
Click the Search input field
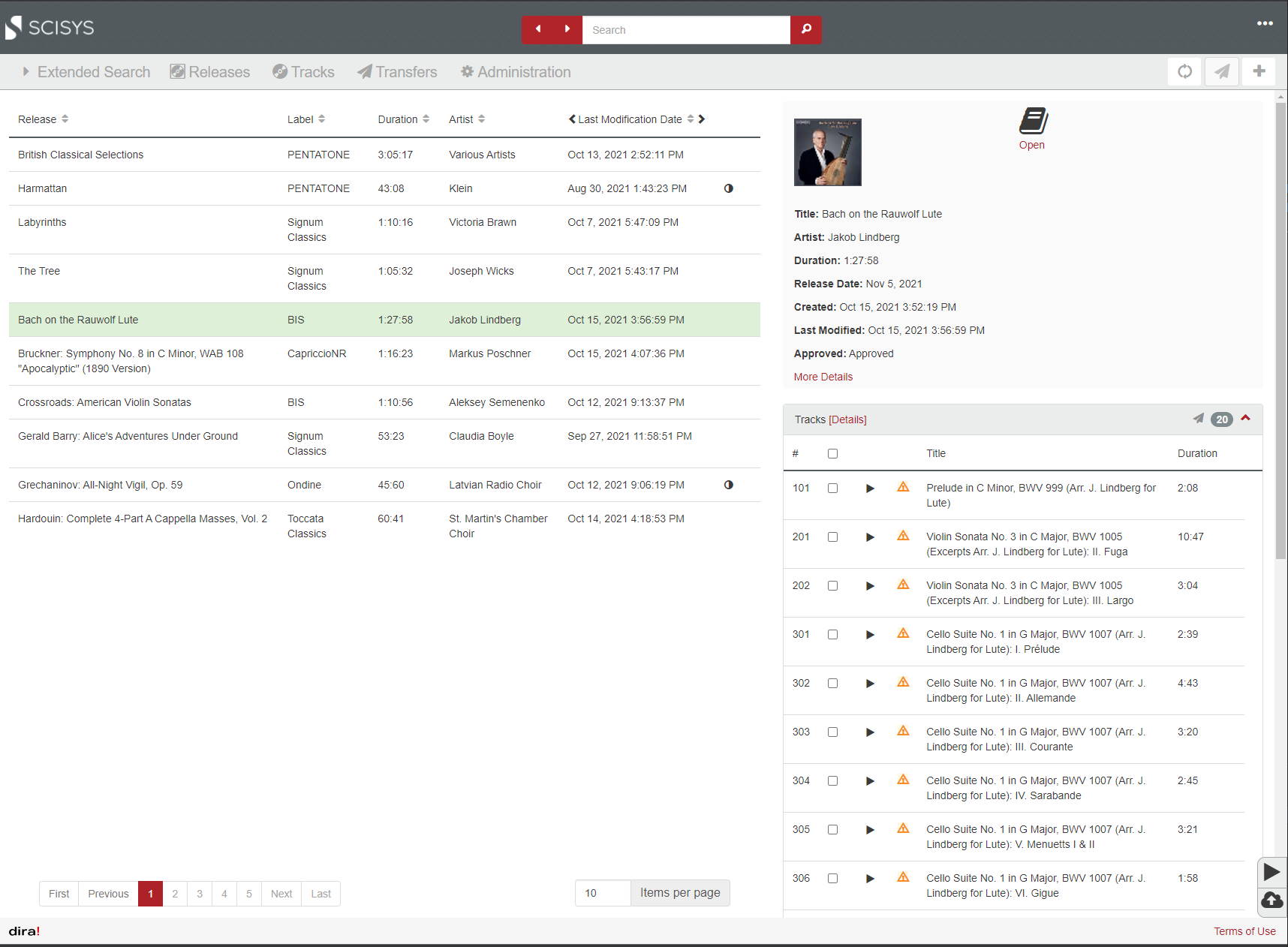(686, 30)
